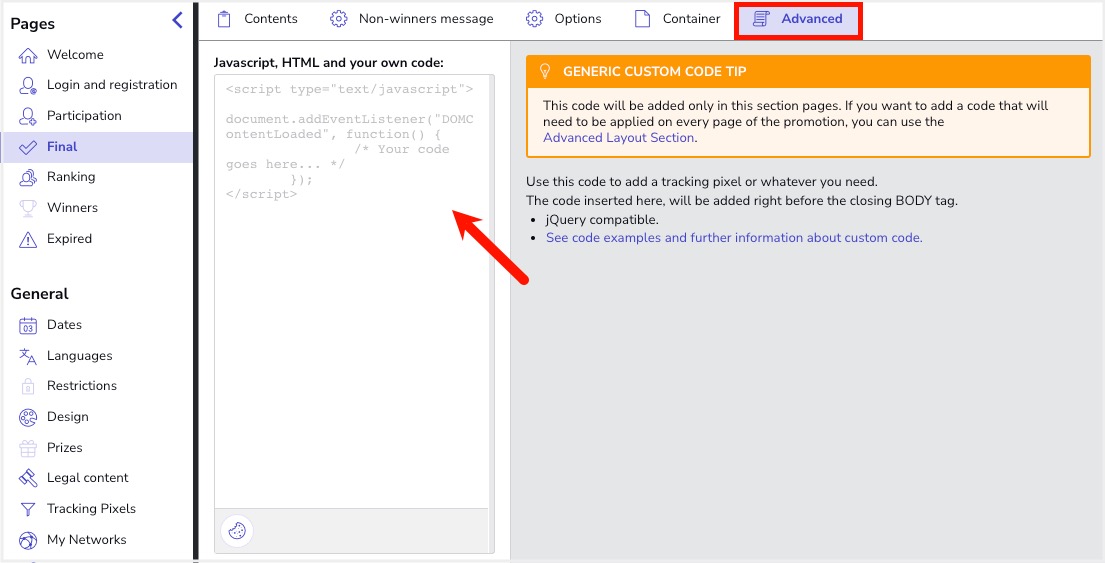Screen dimensions: 1105x563
Task: Click the Prizes gift box icon
Action: (x=27, y=447)
